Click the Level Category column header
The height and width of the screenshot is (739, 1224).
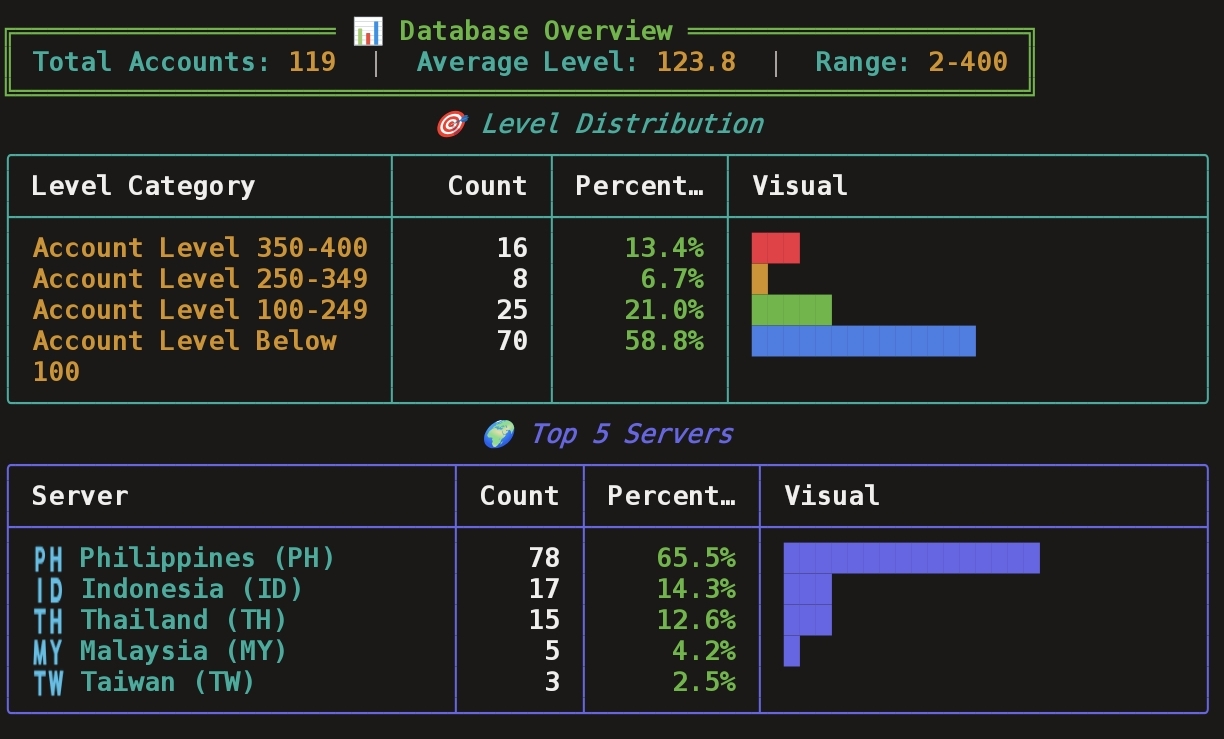point(143,186)
